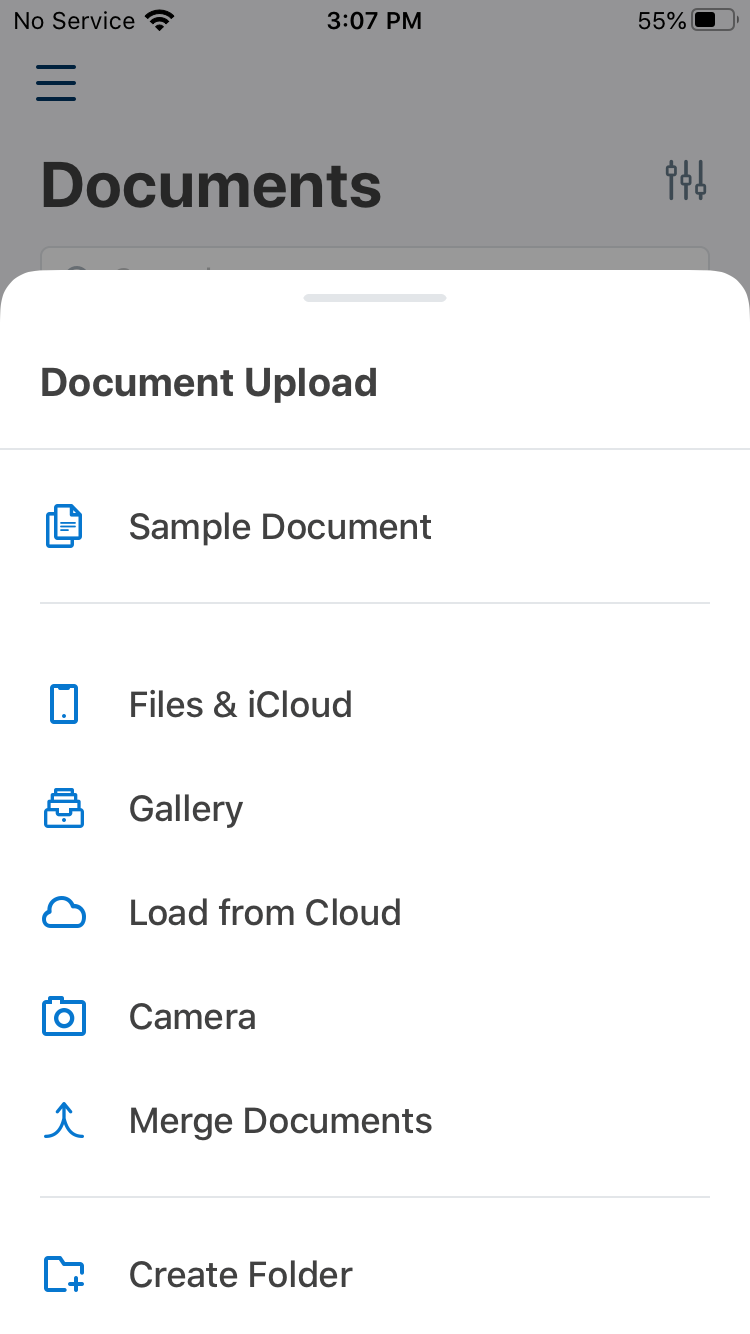The image size is (750, 1334).
Task: Click the folder-plus icon
Action: pyautogui.click(x=64, y=1275)
